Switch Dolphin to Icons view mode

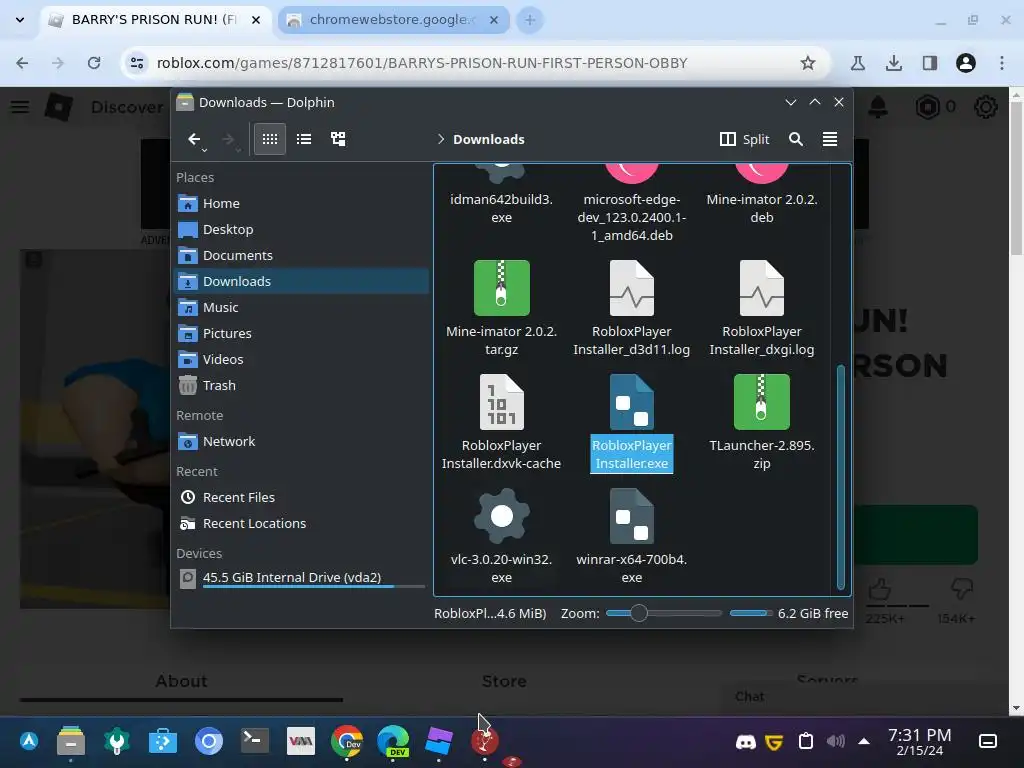tap(270, 139)
